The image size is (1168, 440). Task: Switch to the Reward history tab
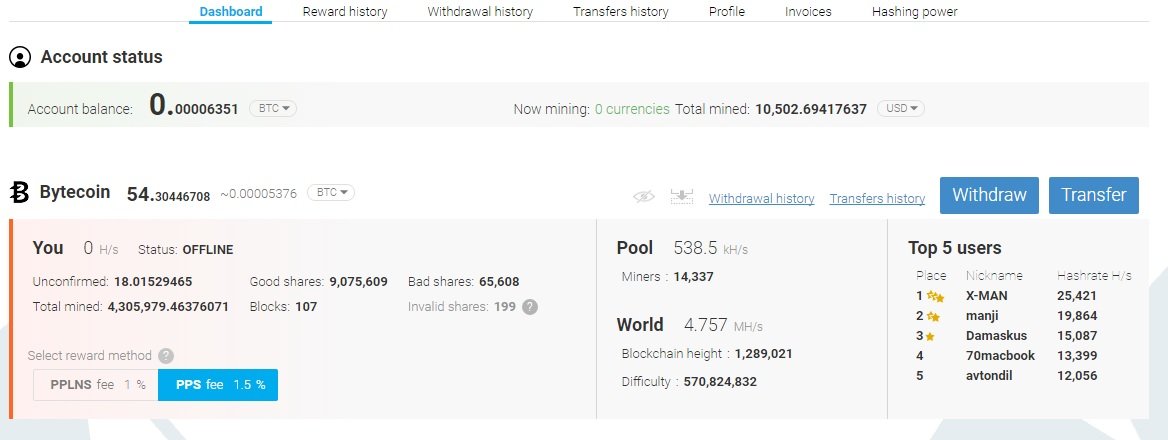pyautogui.click(x=345, y=12)
